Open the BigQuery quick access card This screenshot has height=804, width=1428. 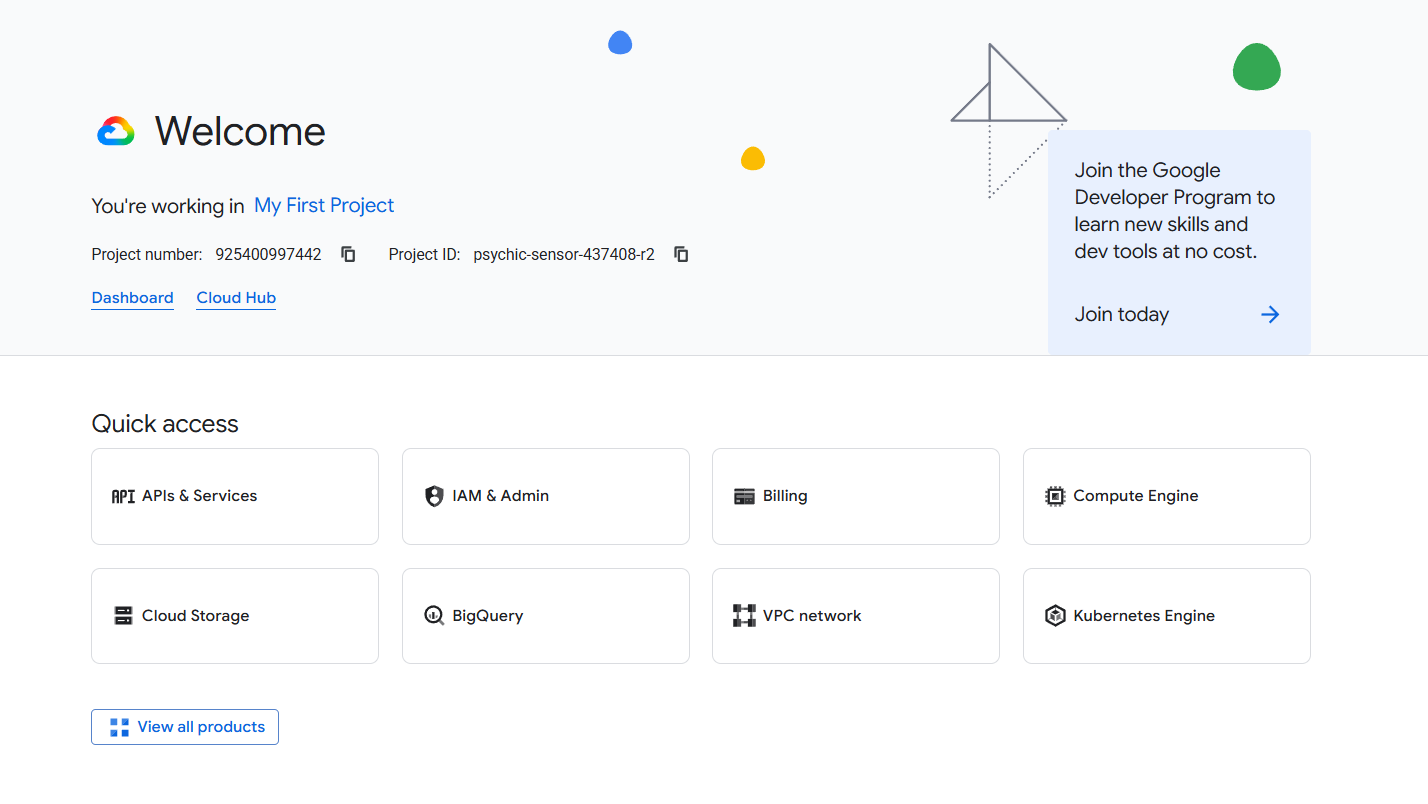pos(546,616)
